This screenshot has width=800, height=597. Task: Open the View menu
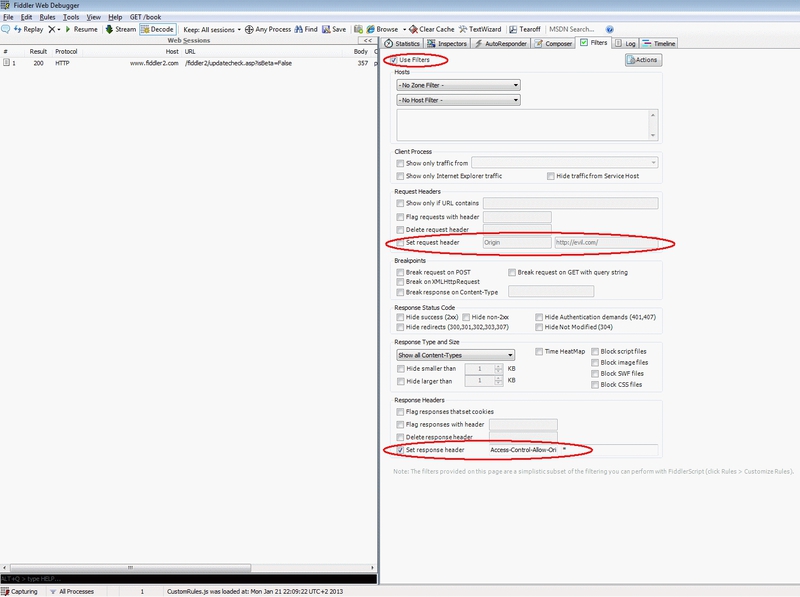click(93, 17)
